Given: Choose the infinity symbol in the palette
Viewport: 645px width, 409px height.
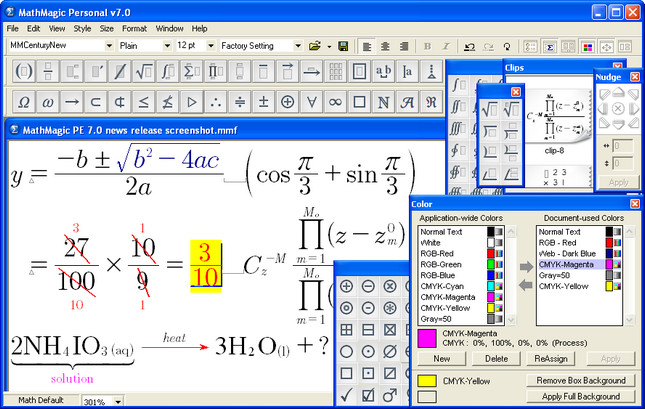Looking at the screenshot, I should 335,102.
